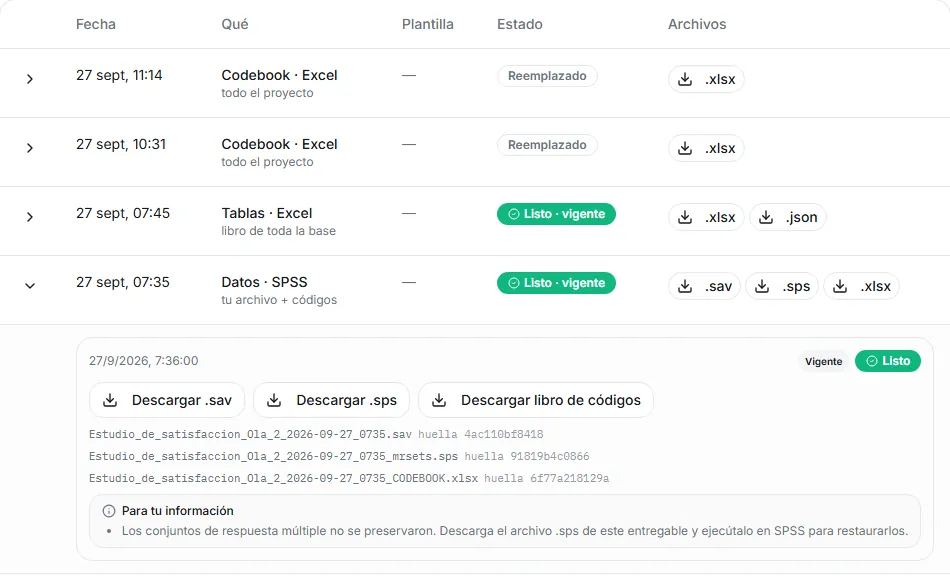
Task: Click the date 27 sept, 07:35
Action: pos(123,282)
